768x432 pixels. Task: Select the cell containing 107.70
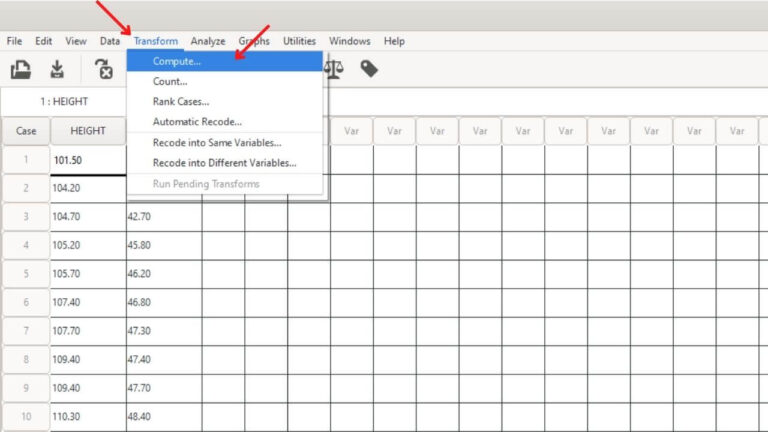click(88, 331)
